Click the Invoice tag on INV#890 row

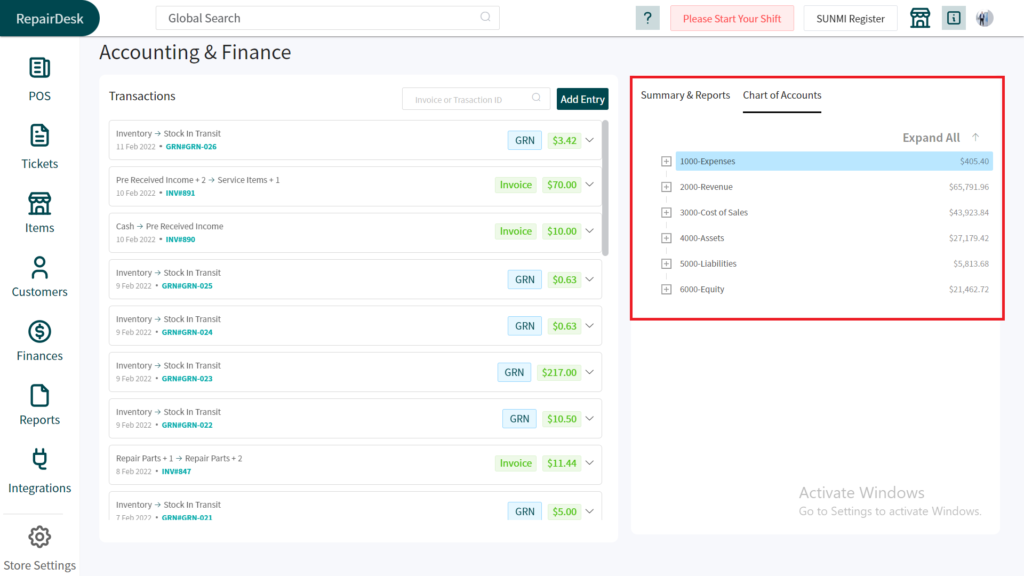click(x=516, y=231)
